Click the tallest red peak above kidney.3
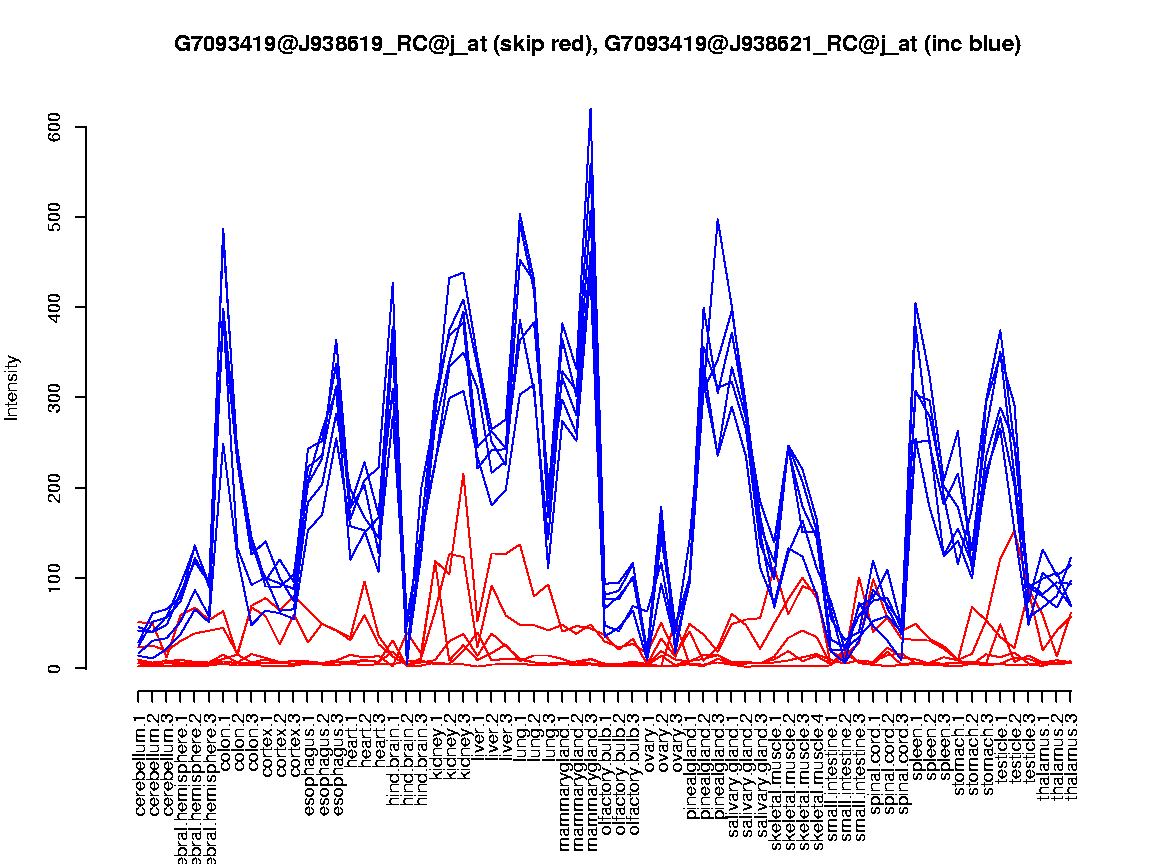 [x=463, y=474]
